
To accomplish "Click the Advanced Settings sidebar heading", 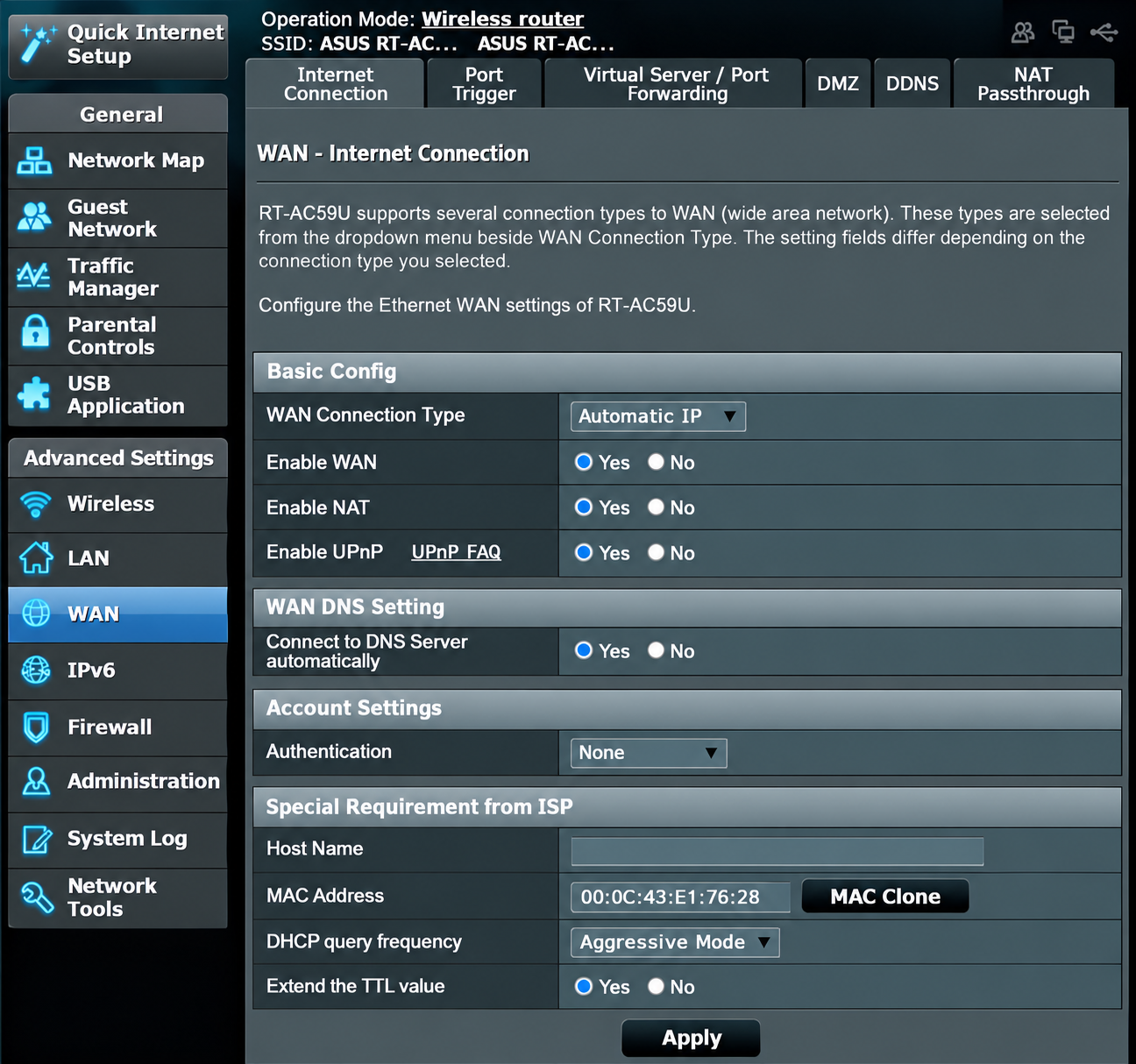I will tap(118, 458).
